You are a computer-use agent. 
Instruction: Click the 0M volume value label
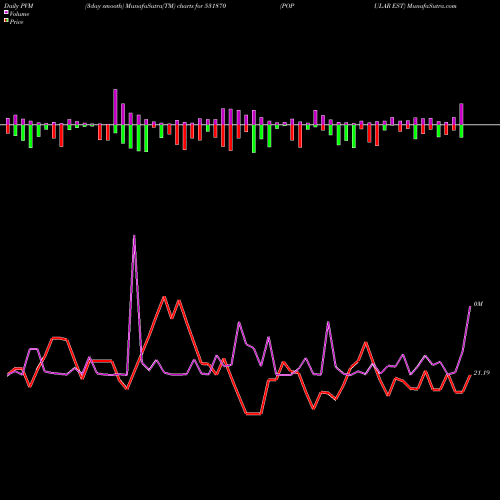click(x=478, y=304)
